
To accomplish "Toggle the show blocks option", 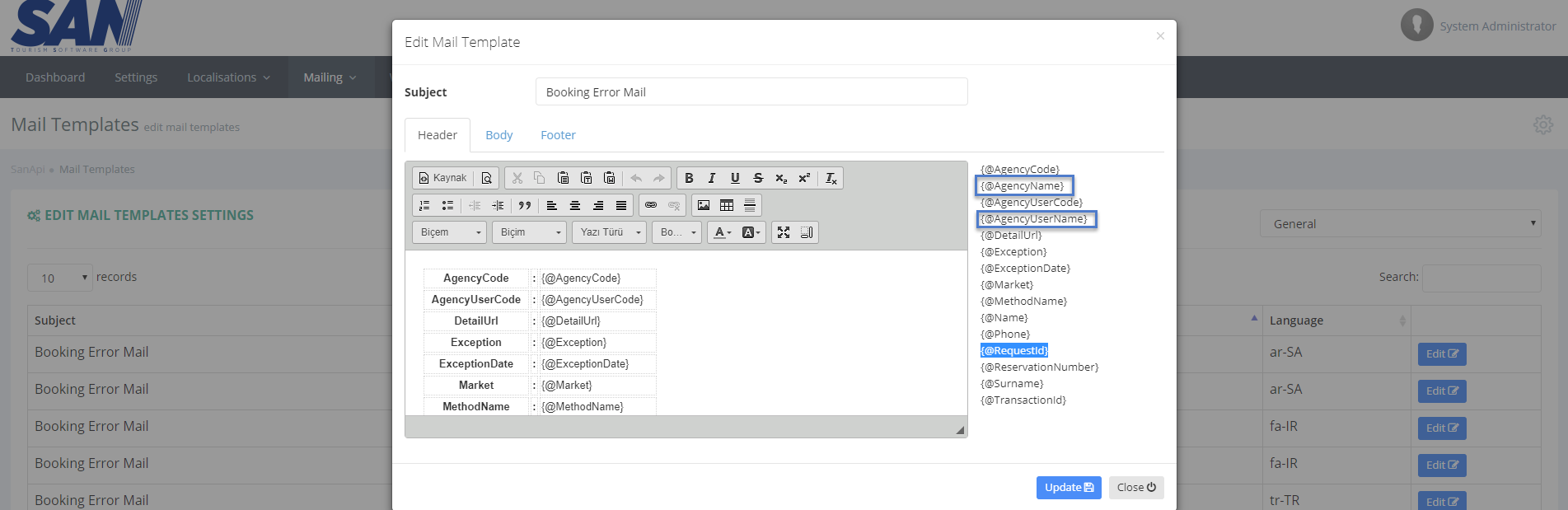I will coord(807,232).
